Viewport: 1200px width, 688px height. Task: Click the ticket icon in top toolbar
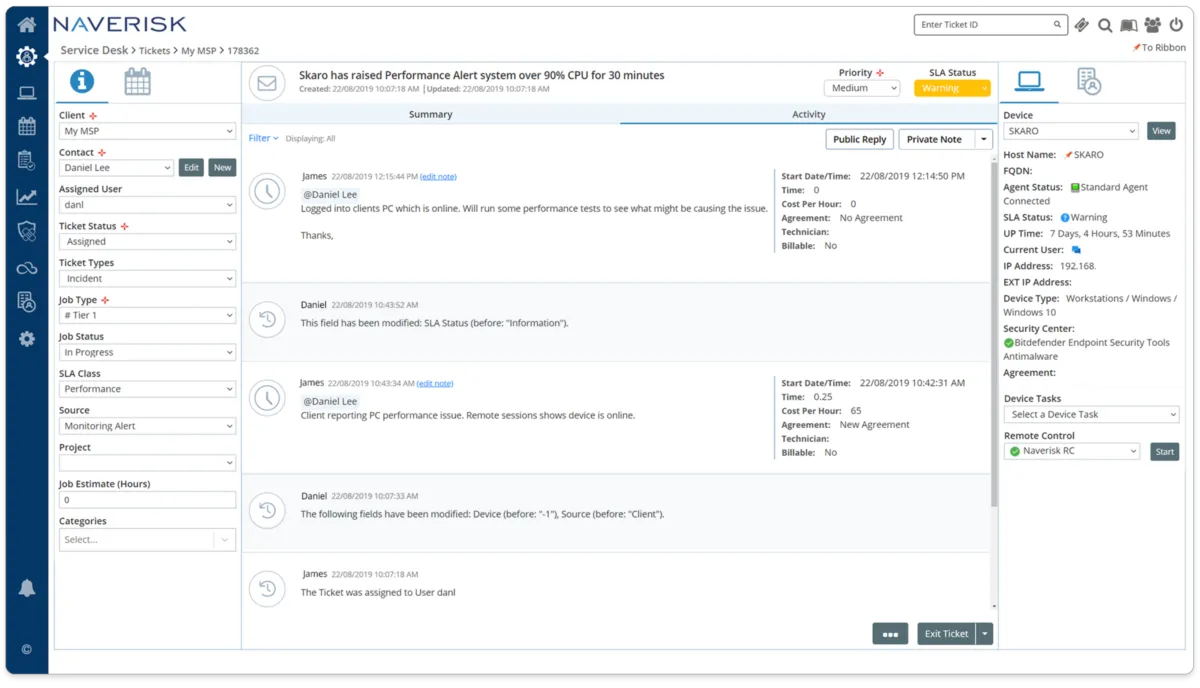tap(1081, 25)
